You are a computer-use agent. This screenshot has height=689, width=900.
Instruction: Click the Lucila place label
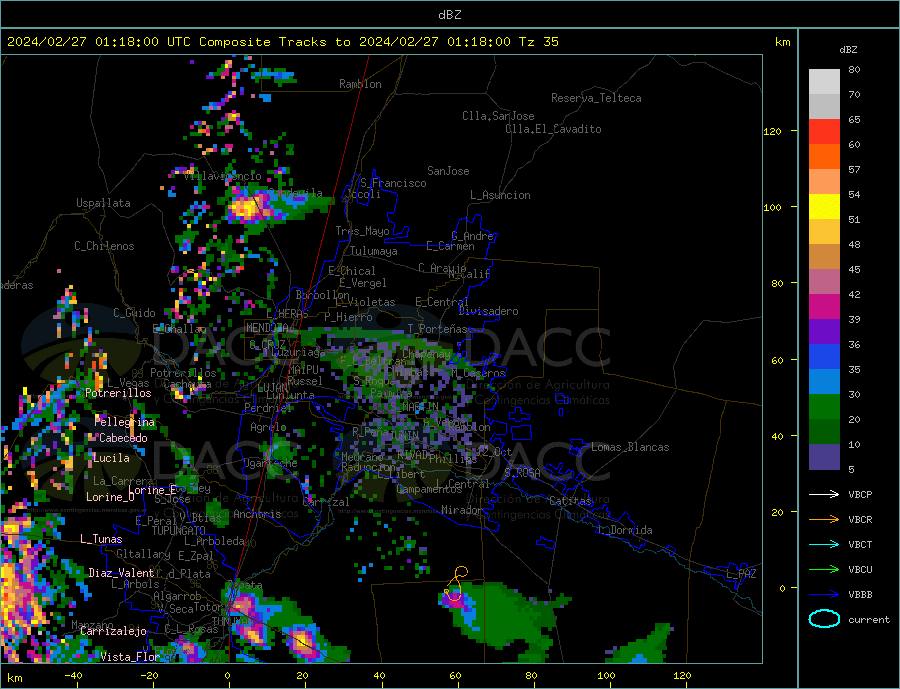(111, 458)
